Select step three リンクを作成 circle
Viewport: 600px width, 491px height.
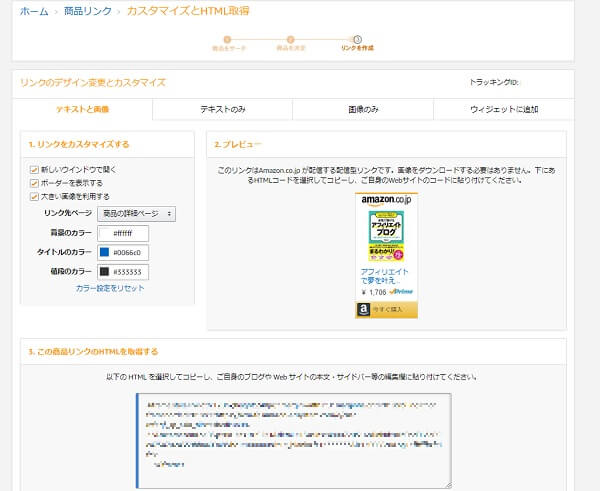(357, 39)
